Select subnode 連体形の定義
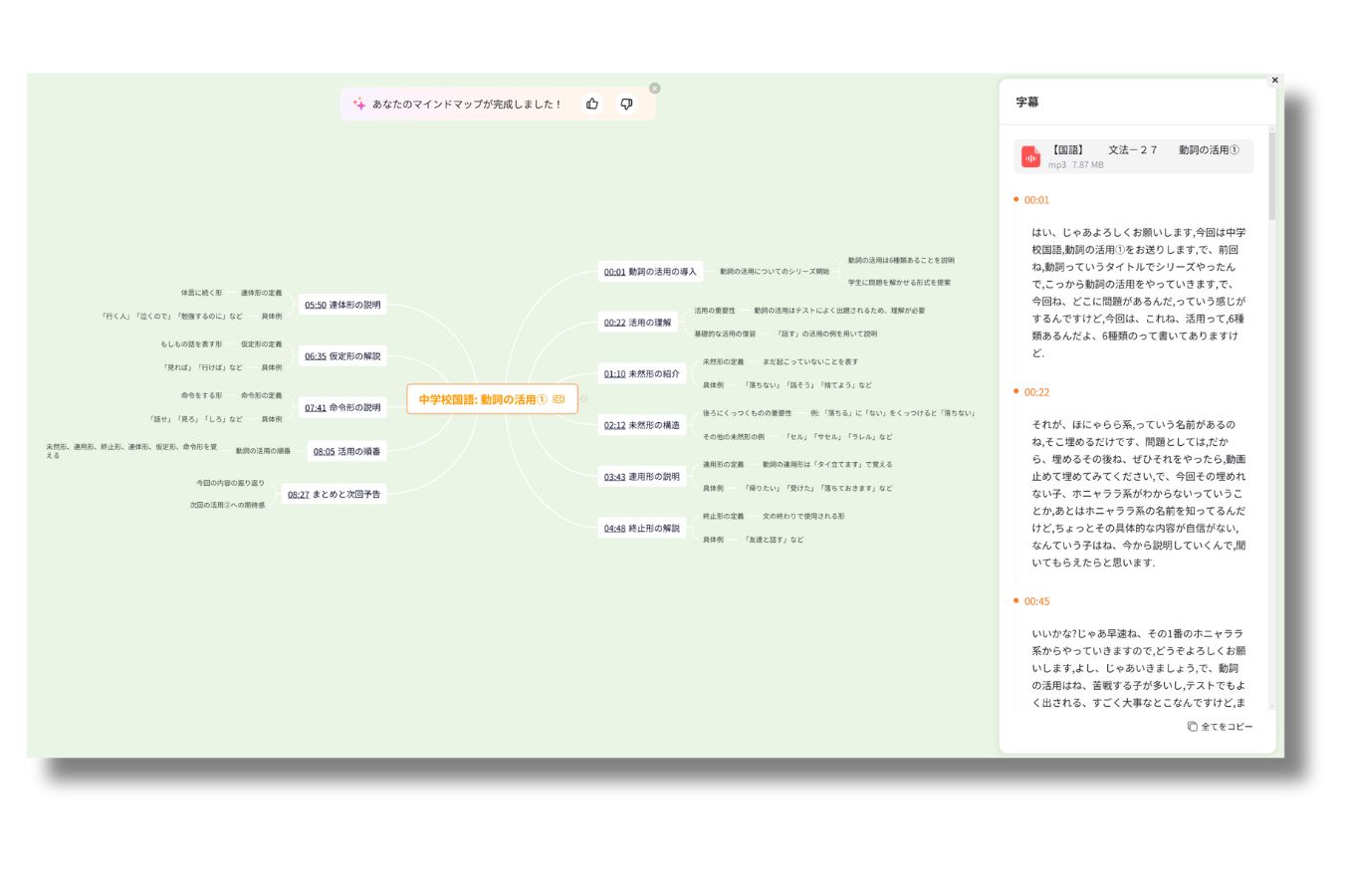1354x896 pixels. pyautogui.click(x=261, y=293)
